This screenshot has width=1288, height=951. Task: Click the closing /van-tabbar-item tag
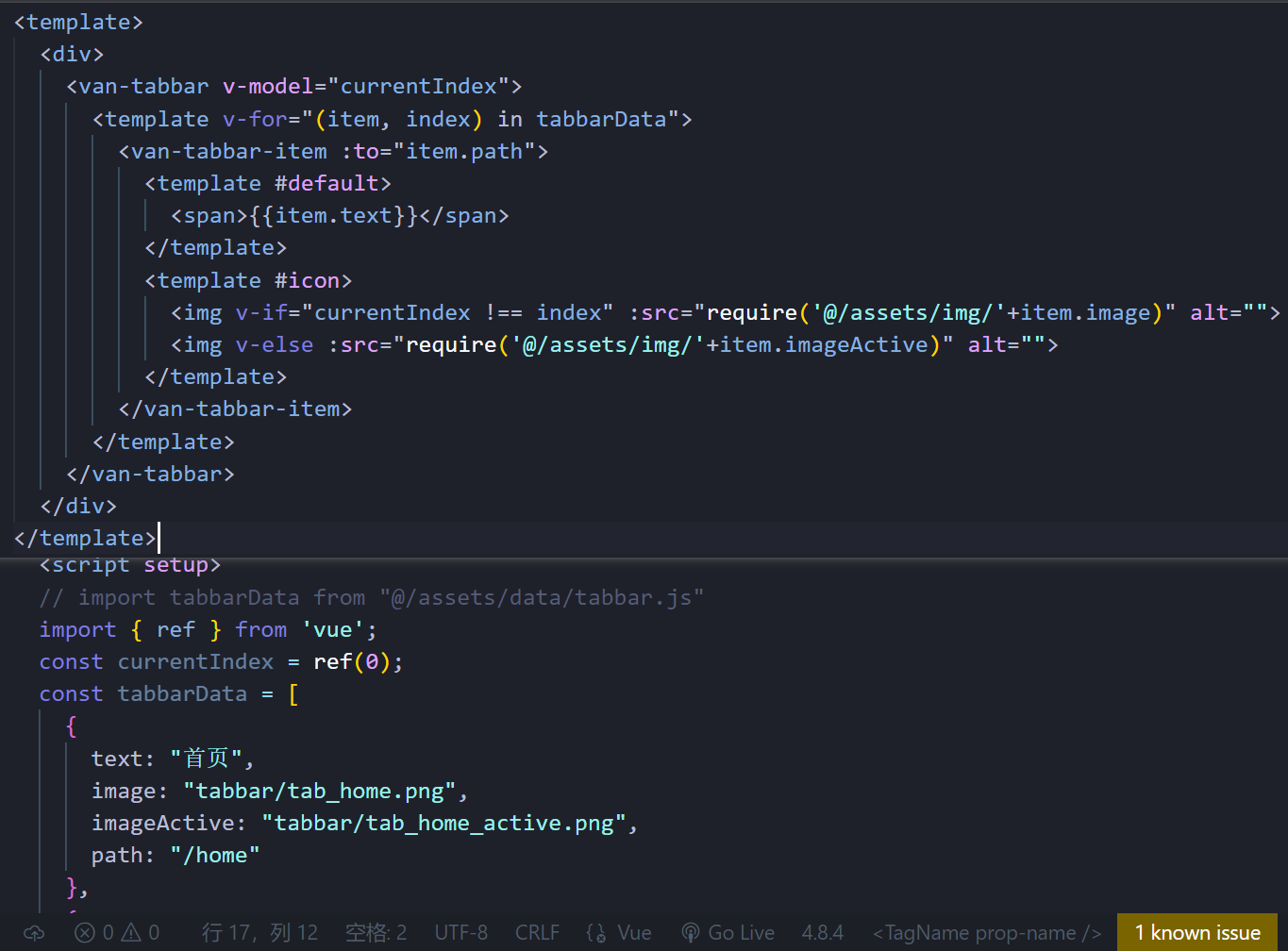[235, 409]
